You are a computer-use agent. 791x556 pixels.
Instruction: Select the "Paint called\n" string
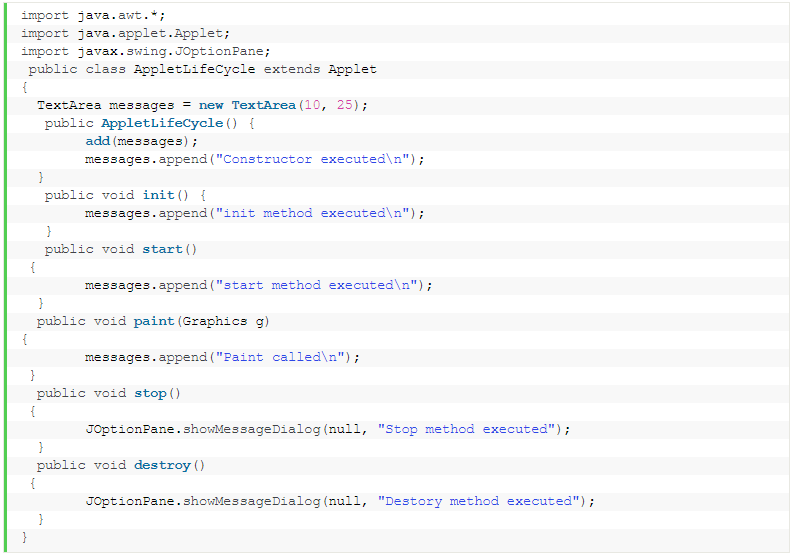coord(280,358)
